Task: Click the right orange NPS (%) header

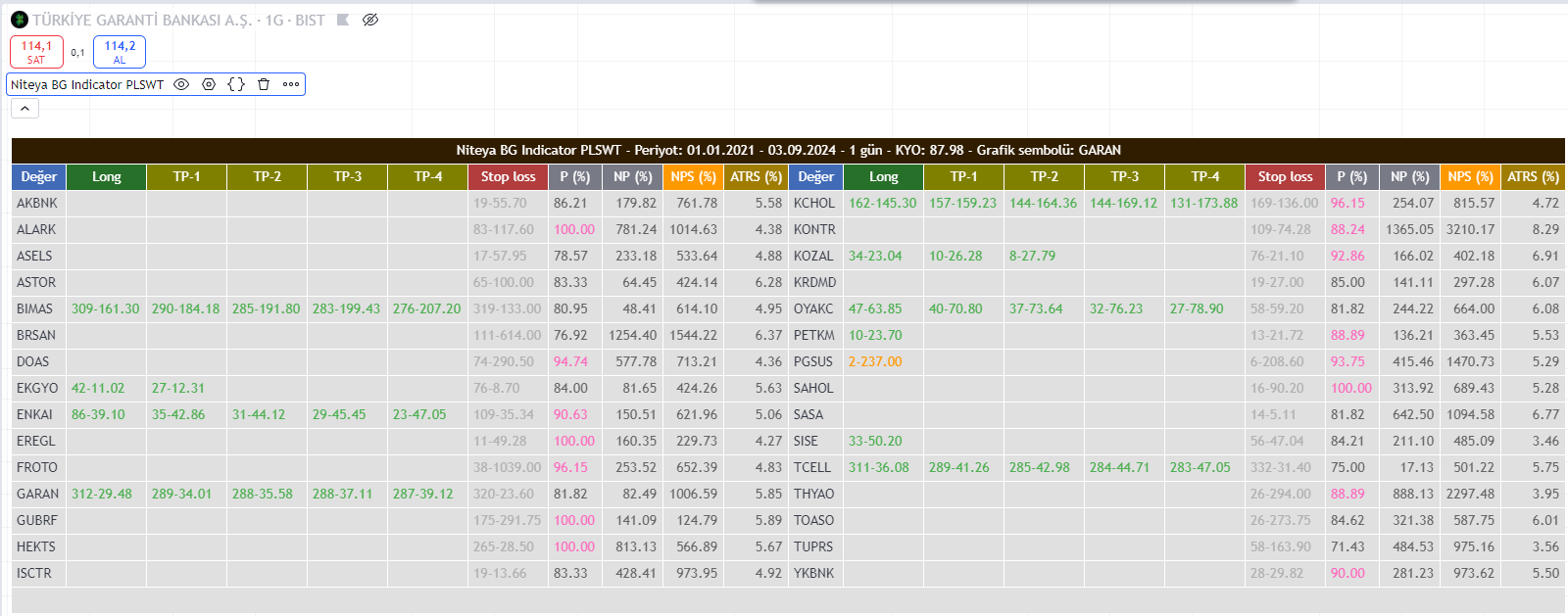Action: [x=1471, y=177]
